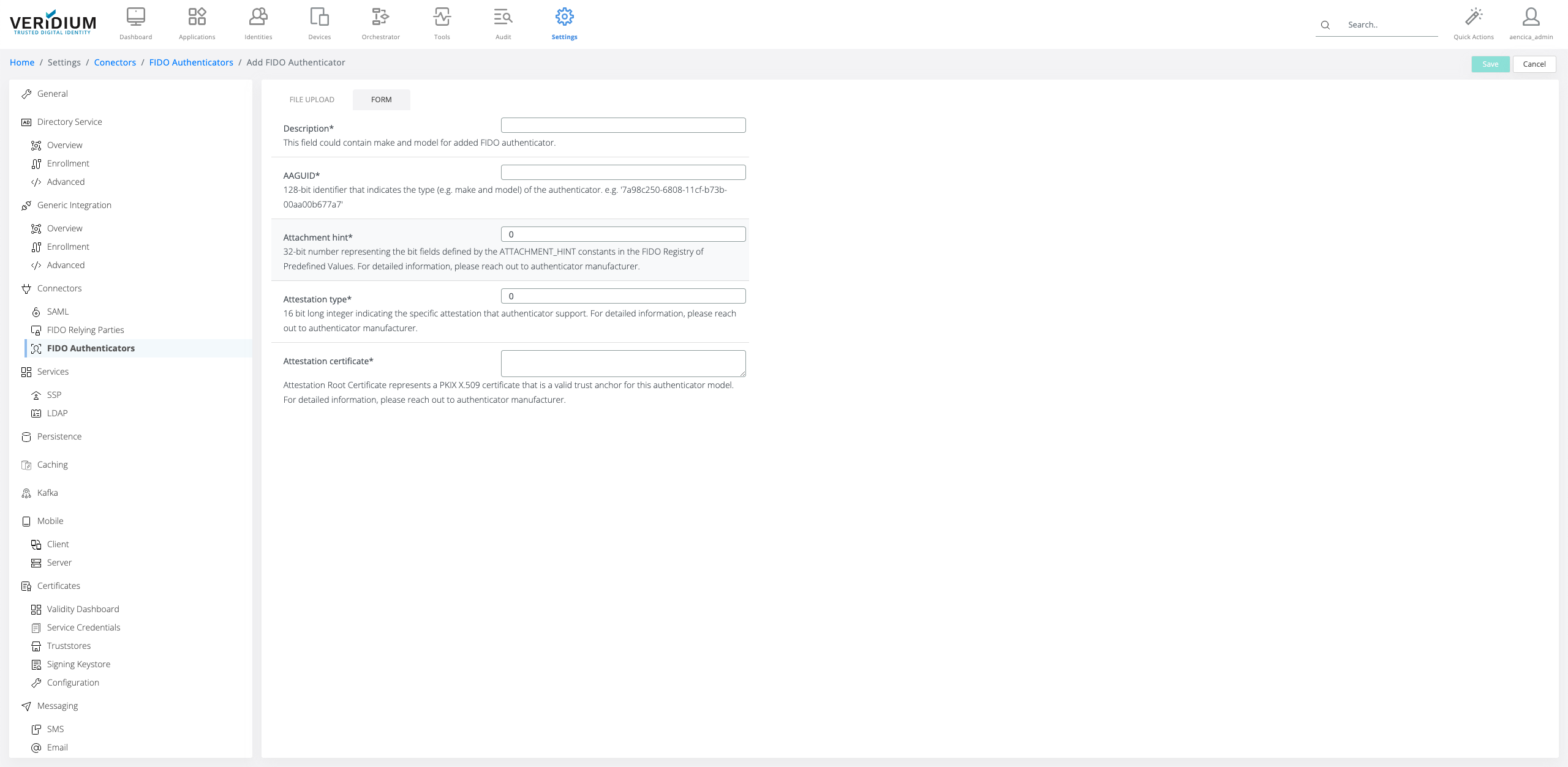Open the Audit search-list icon
This screenshot has width=1568, height=767.
coord(503,17)
